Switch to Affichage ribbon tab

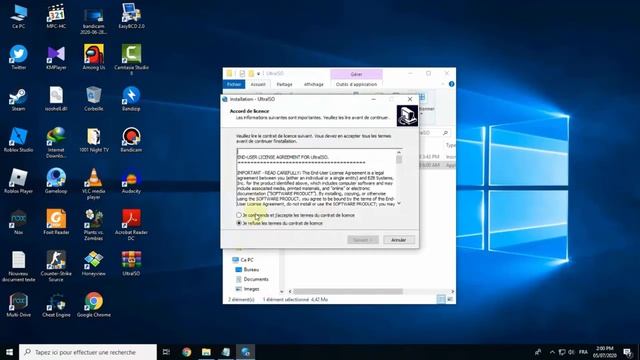[x=313, y=84]
